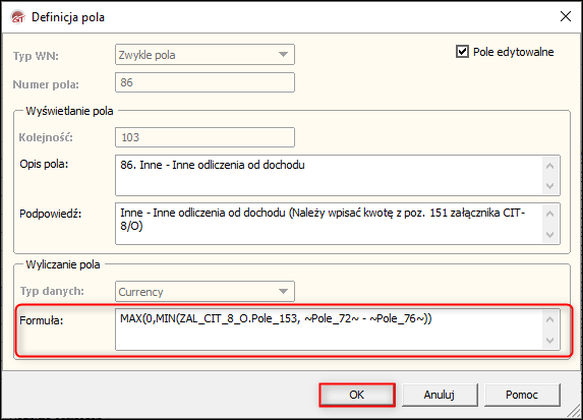Screen dimensions: 583x420
Task: Click the CIT application icon in title bar
Action: coord(18,17)
